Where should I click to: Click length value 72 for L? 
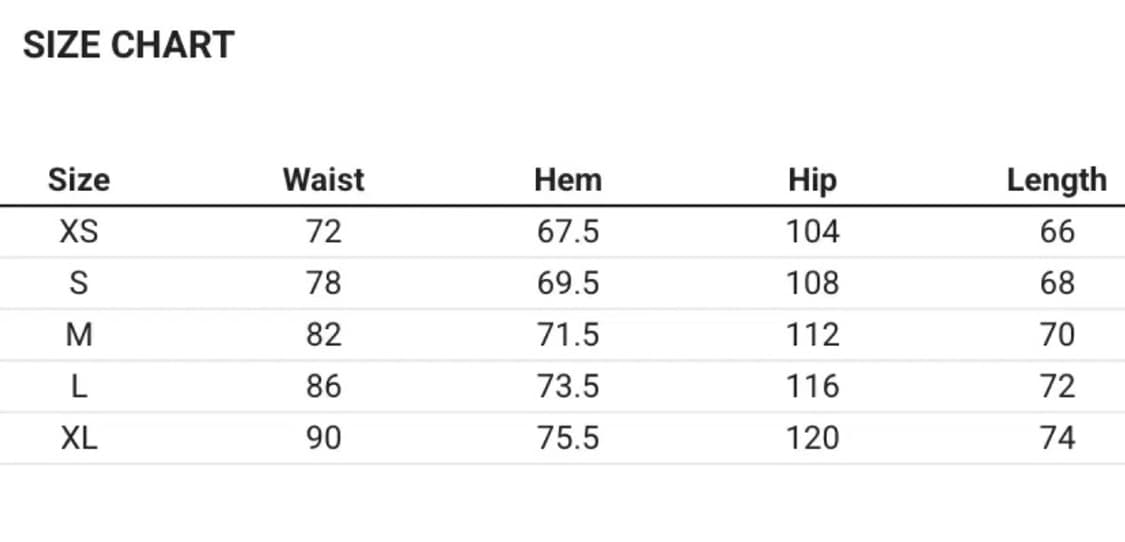click(1057, 387)
